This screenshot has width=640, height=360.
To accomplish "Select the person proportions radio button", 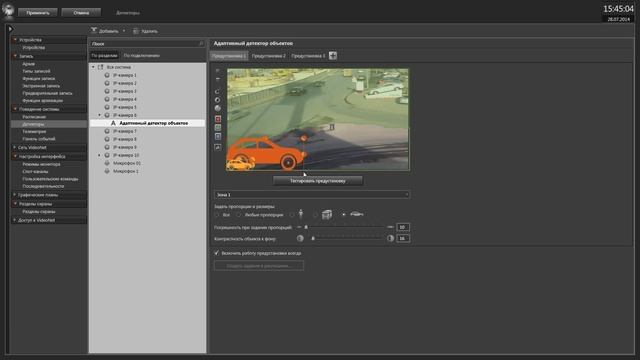I will click(291, 215).
